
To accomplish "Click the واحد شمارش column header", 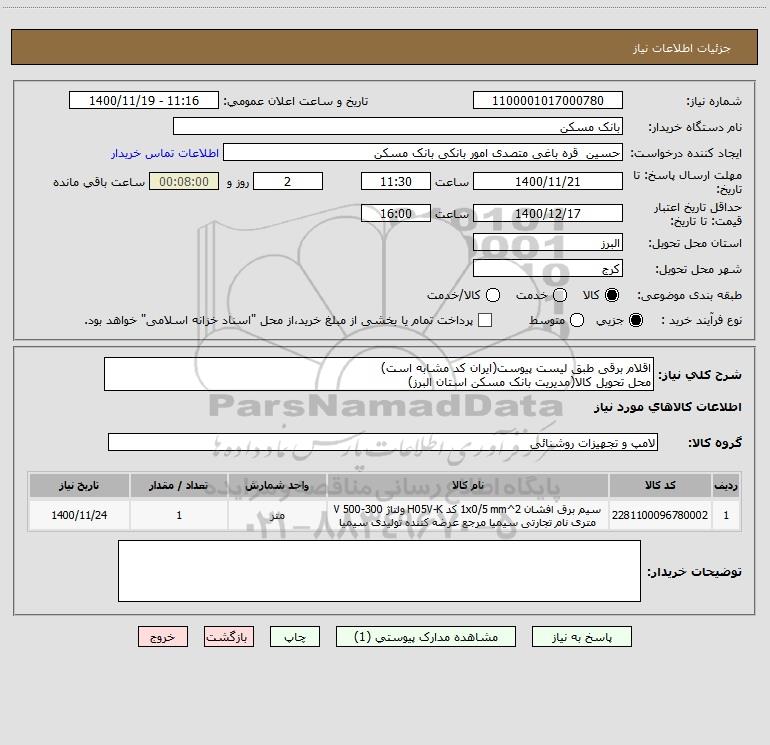I will [277, 486].
